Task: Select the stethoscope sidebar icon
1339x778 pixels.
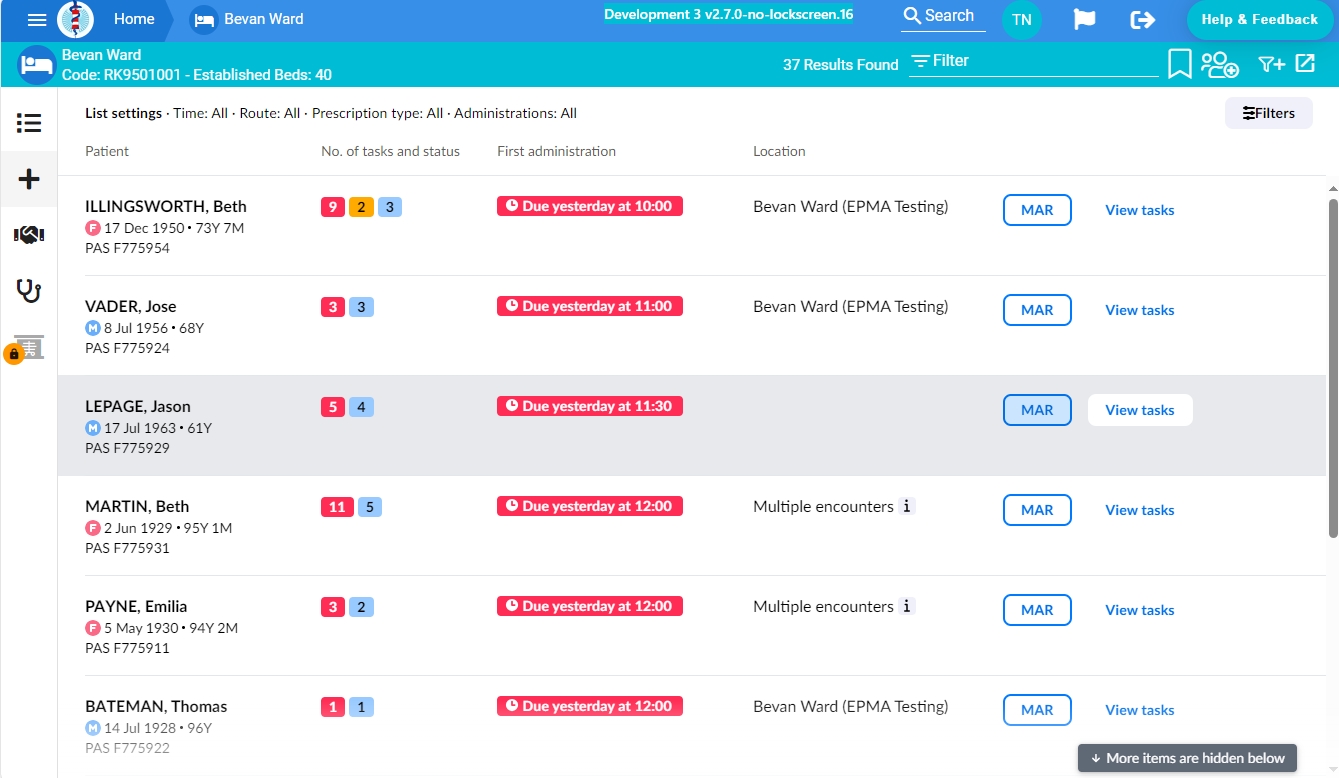Action: pyautogui.click(x=29, y=291)
